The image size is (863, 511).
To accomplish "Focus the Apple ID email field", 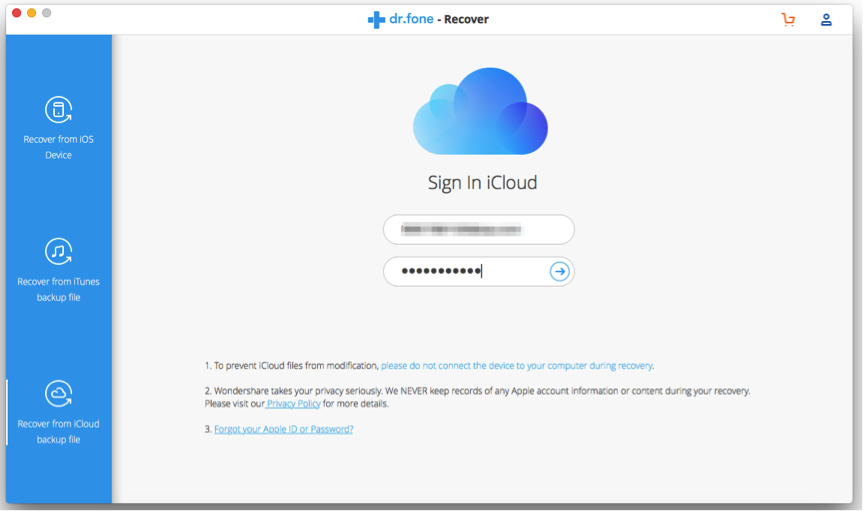I will (x=479, y=230).
